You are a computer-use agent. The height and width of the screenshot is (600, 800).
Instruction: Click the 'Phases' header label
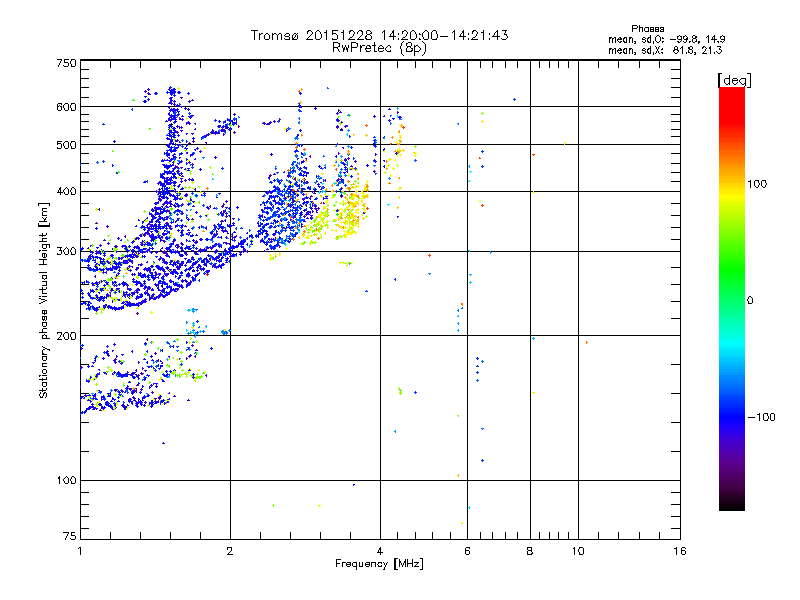click(x=647, y=29)
